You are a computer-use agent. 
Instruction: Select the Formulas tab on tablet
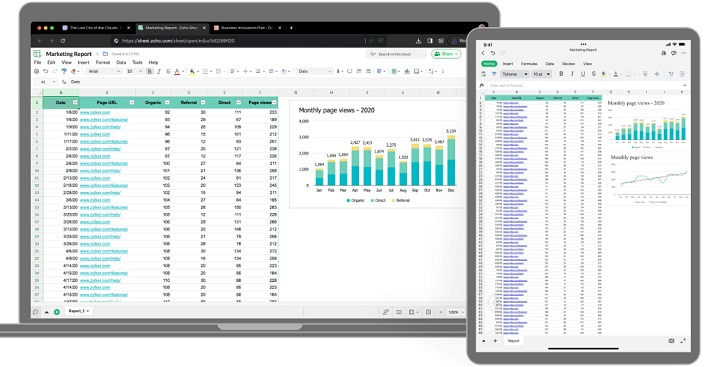pos(529,64)
